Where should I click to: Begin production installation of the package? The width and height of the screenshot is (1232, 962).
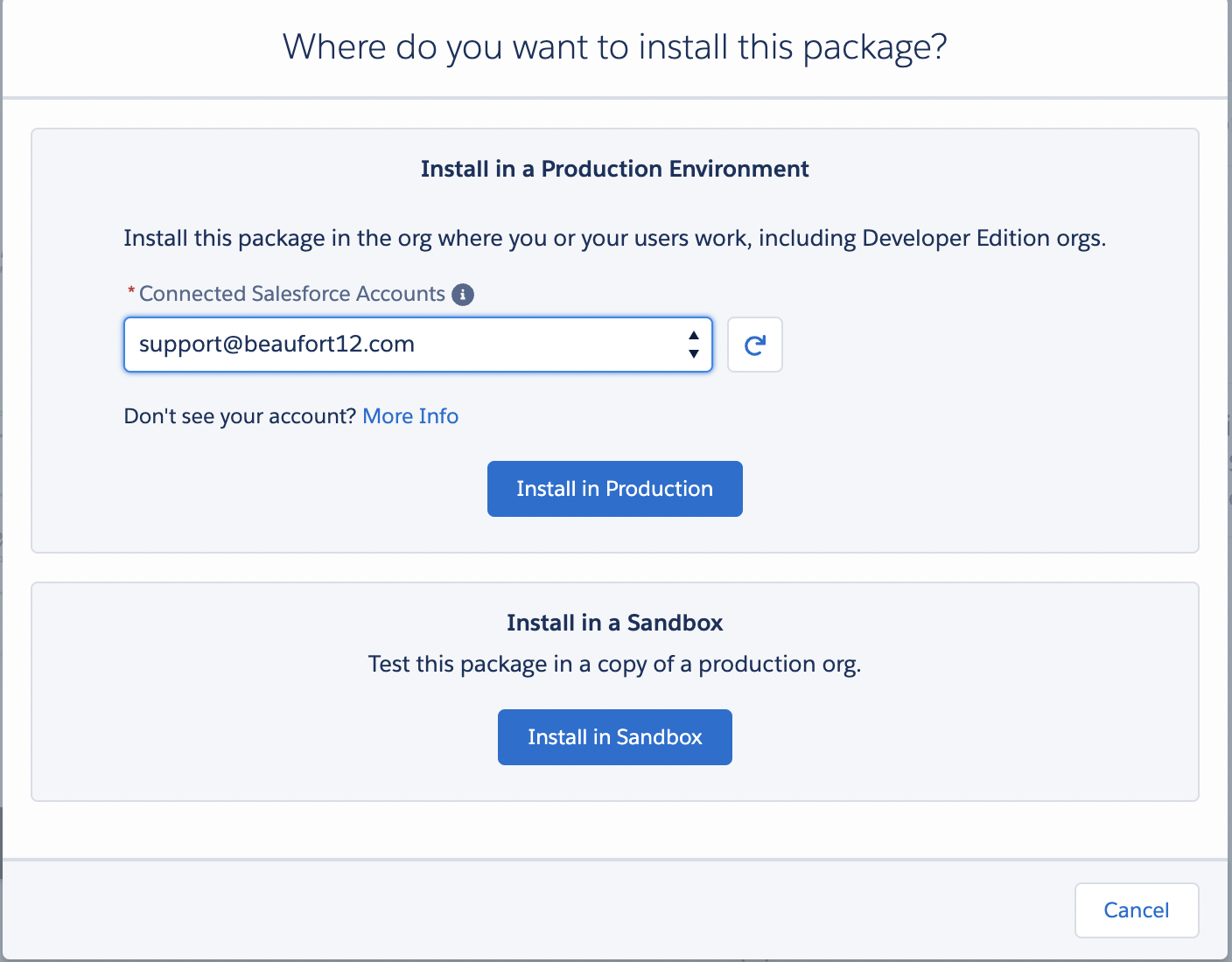tap(614, 488)
